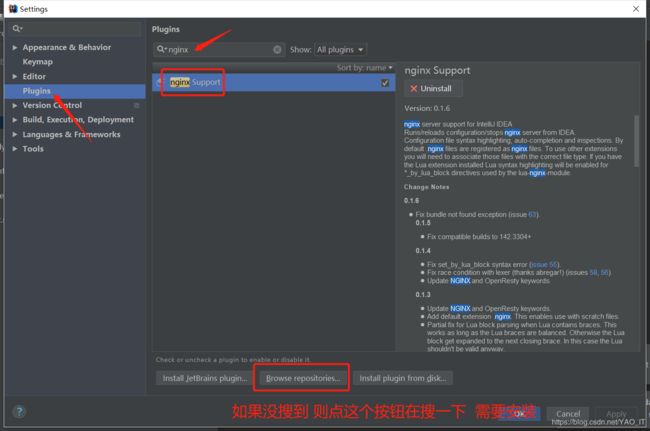Screen dimensions: 650x431
Task: Open issue 58 link in change notes
Action: [594, 273]
